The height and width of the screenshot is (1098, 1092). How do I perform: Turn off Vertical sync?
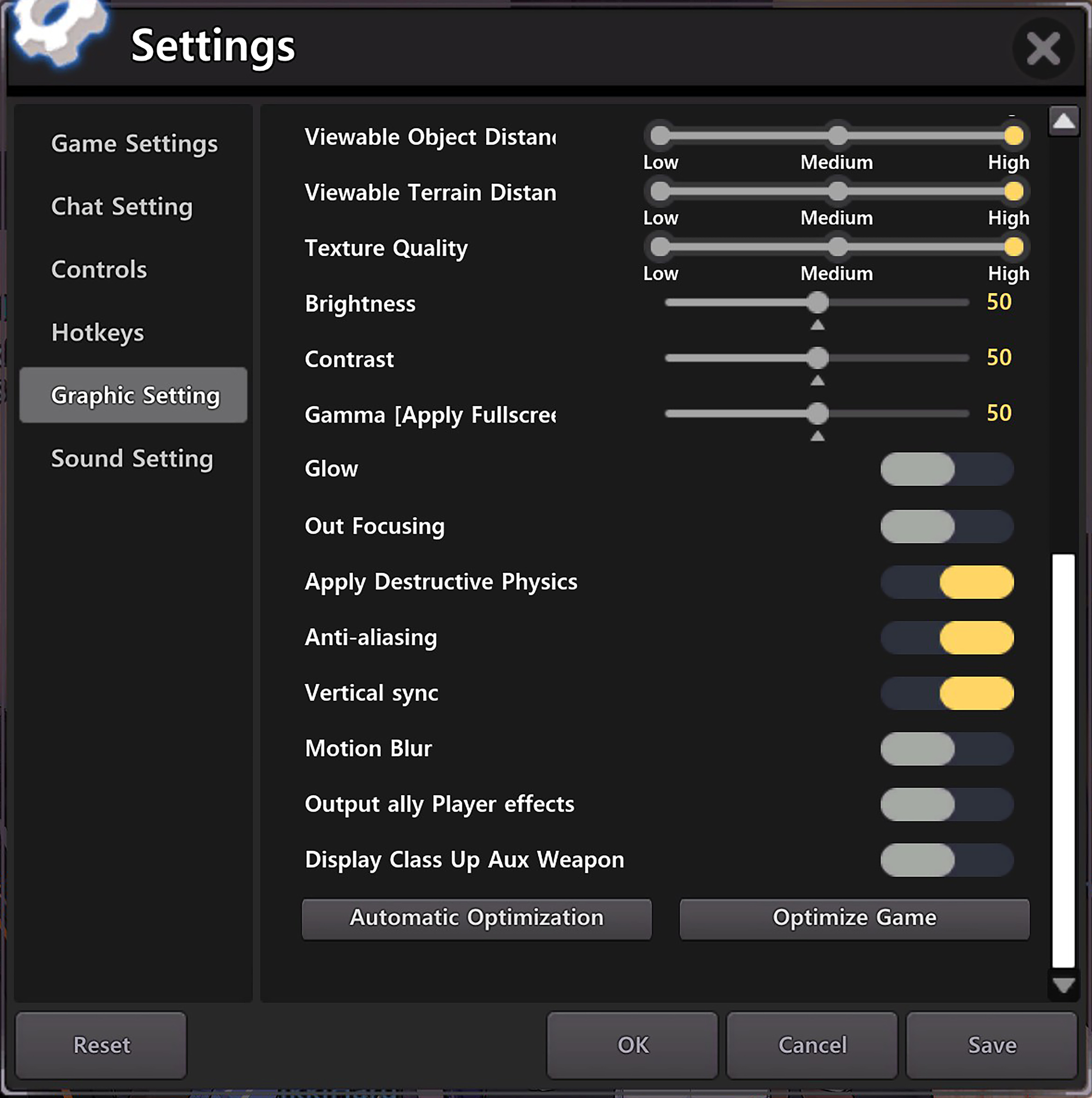(x=947, y=693)
